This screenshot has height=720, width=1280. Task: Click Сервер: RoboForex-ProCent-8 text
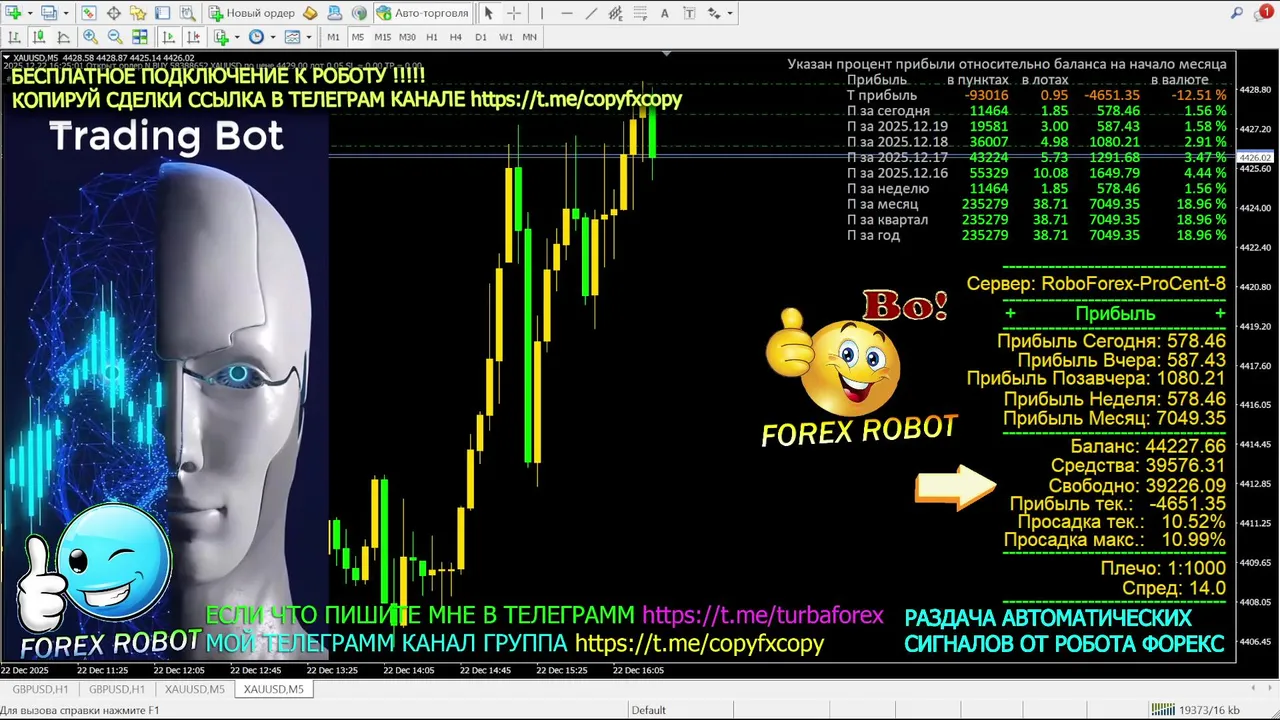1096,284
